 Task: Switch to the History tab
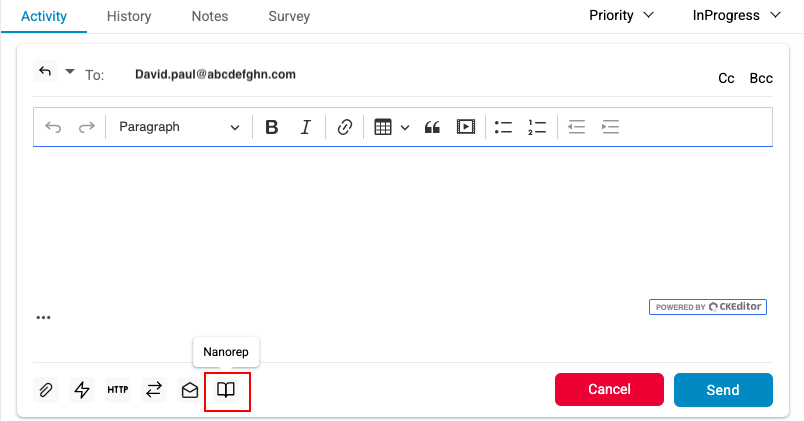(129, 16)
